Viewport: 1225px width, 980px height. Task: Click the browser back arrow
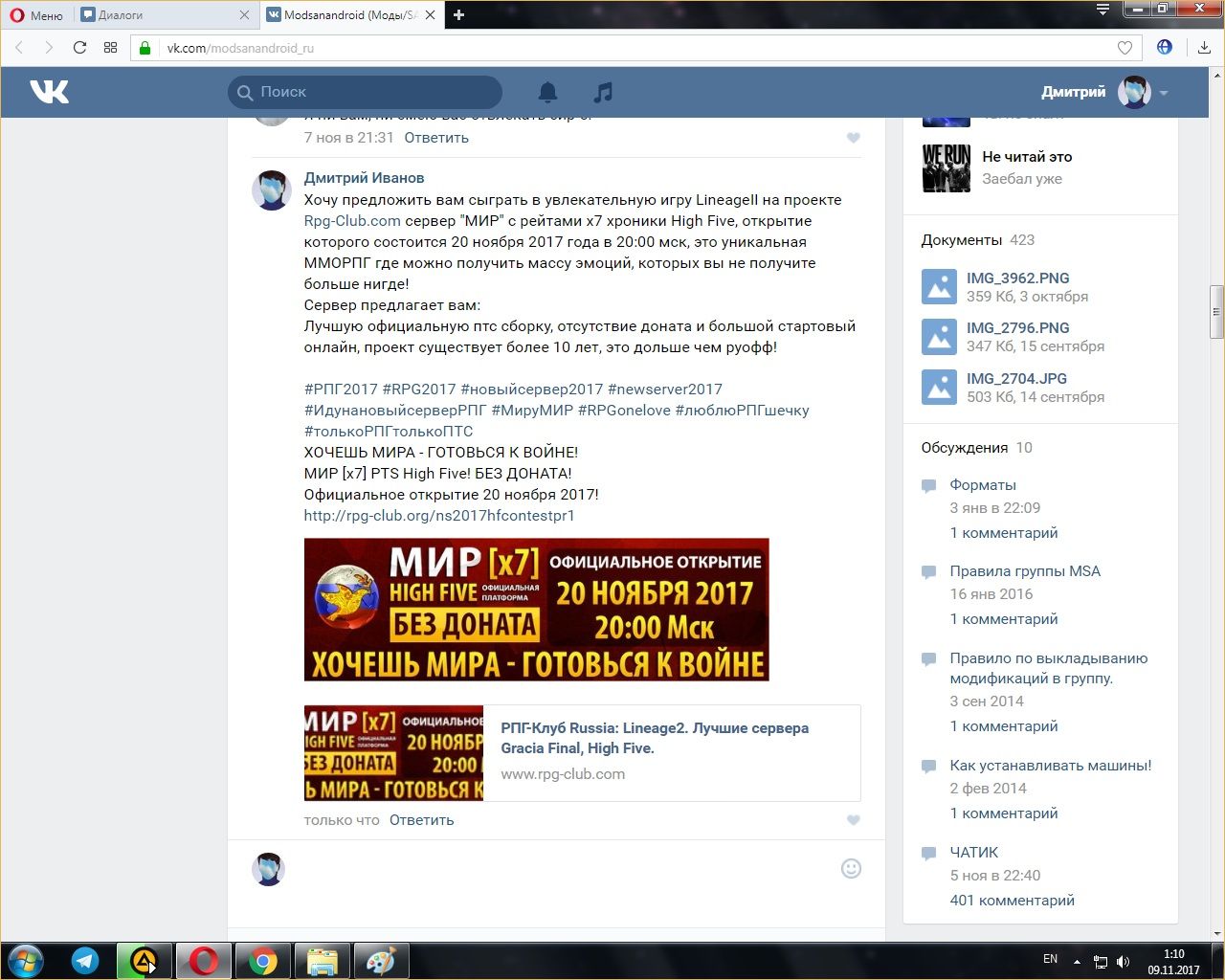(19, 48)
